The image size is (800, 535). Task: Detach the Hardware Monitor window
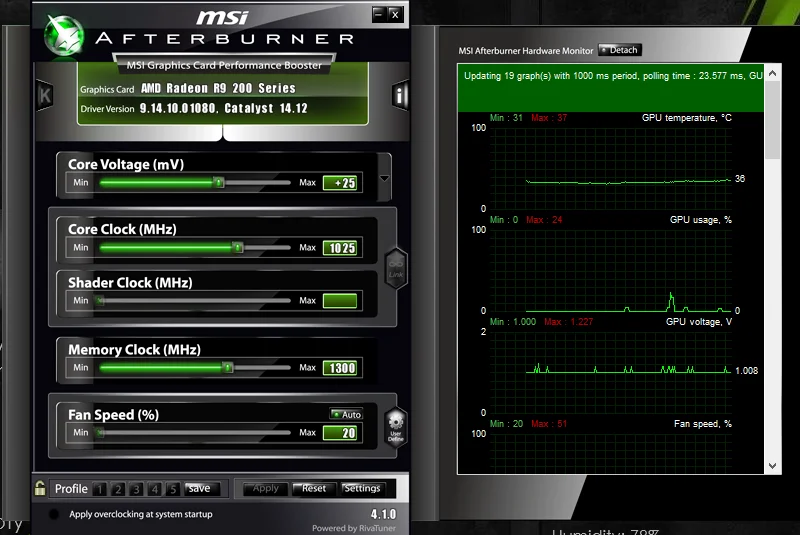620,50
